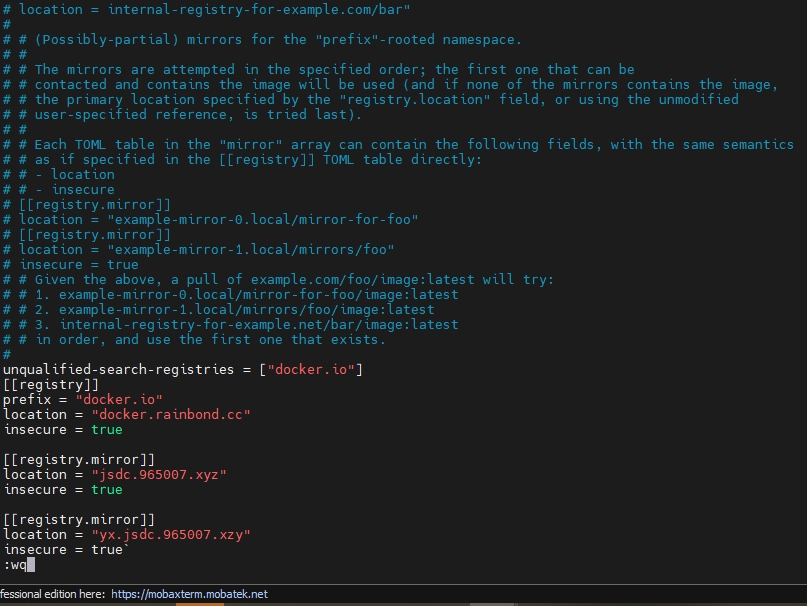Click the first uncommented [[registry.mirror]] header

pyautogui.click(x=79, y=459)
